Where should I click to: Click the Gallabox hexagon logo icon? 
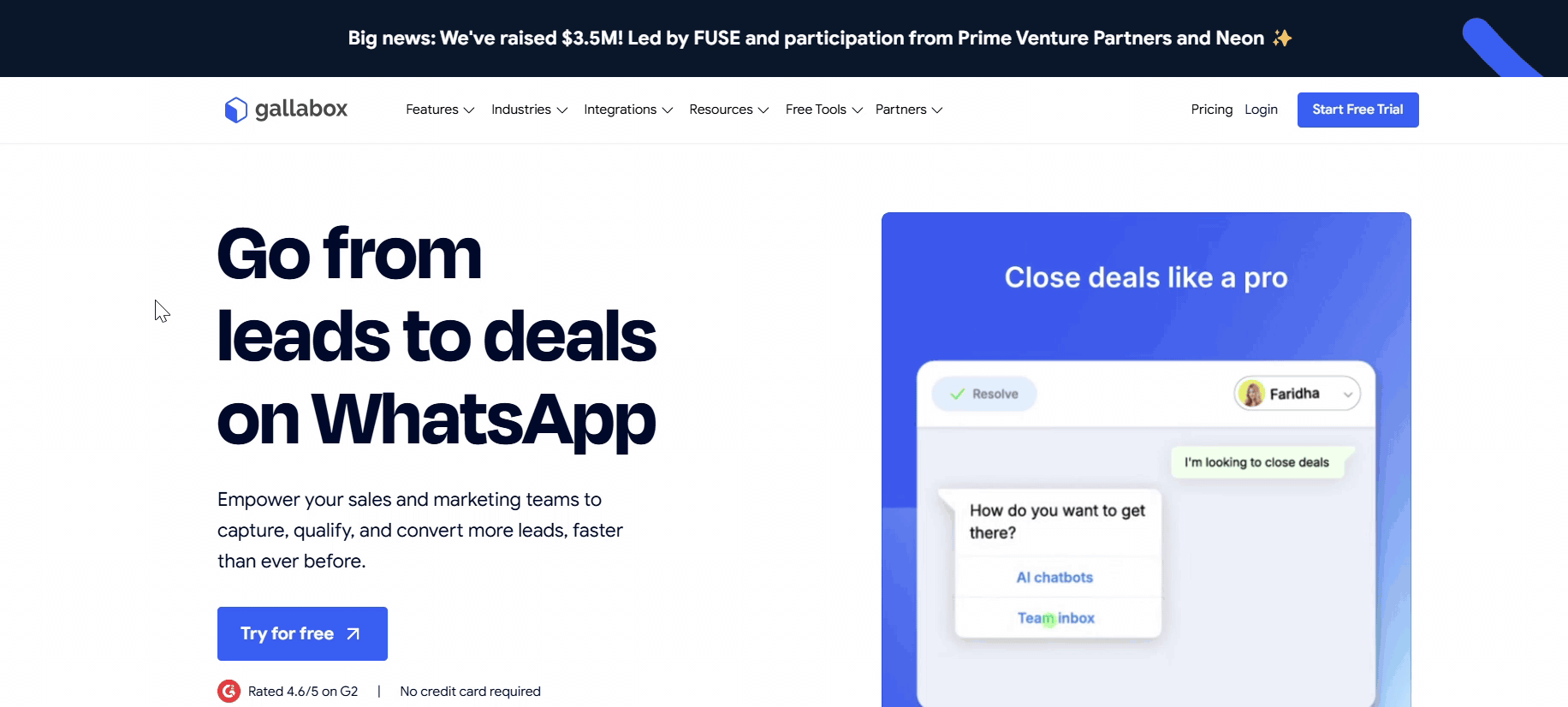[235, 110]
